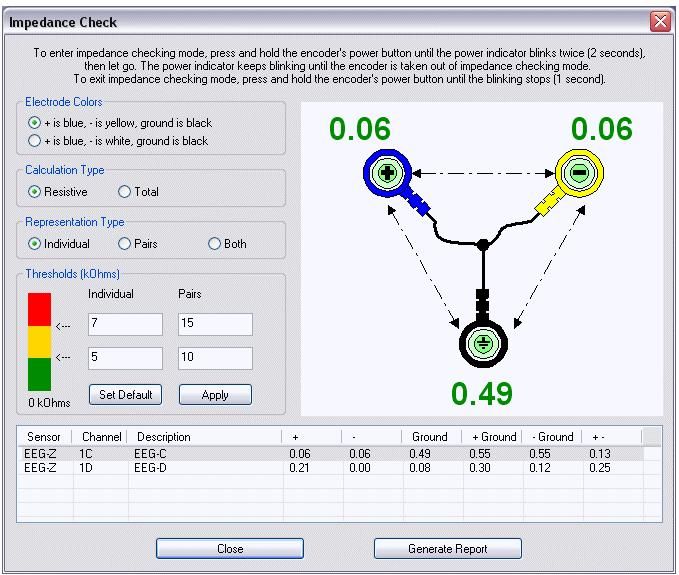Select Both representation type

214,244
